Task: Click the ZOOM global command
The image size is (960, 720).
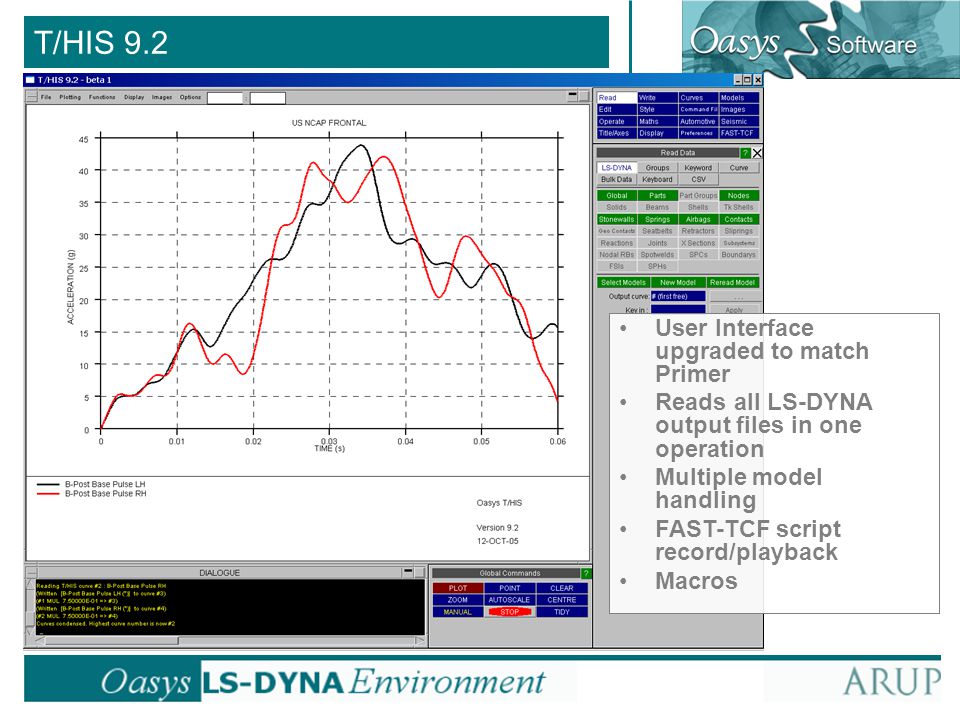Action: pyautogui.click(x=457, y=600)
